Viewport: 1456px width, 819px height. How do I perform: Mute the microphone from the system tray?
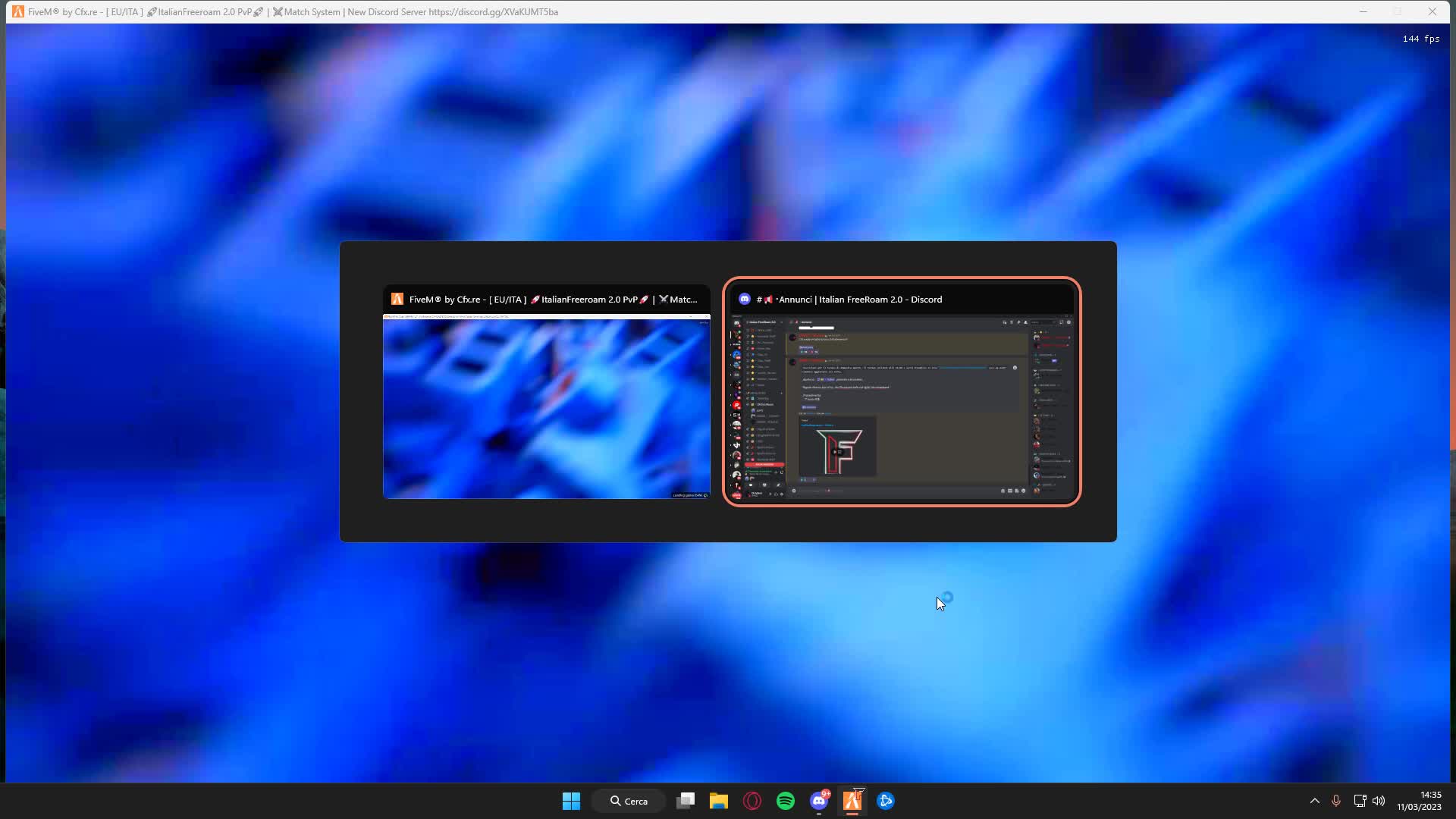1336,800
